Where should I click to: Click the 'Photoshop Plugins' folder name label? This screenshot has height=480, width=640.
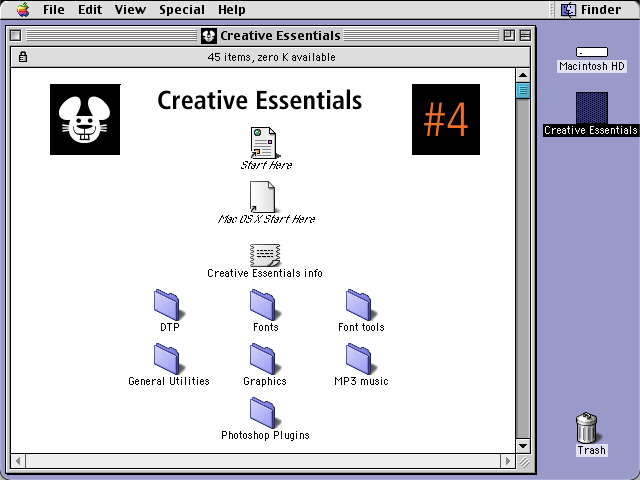click(x=265, y=436)
